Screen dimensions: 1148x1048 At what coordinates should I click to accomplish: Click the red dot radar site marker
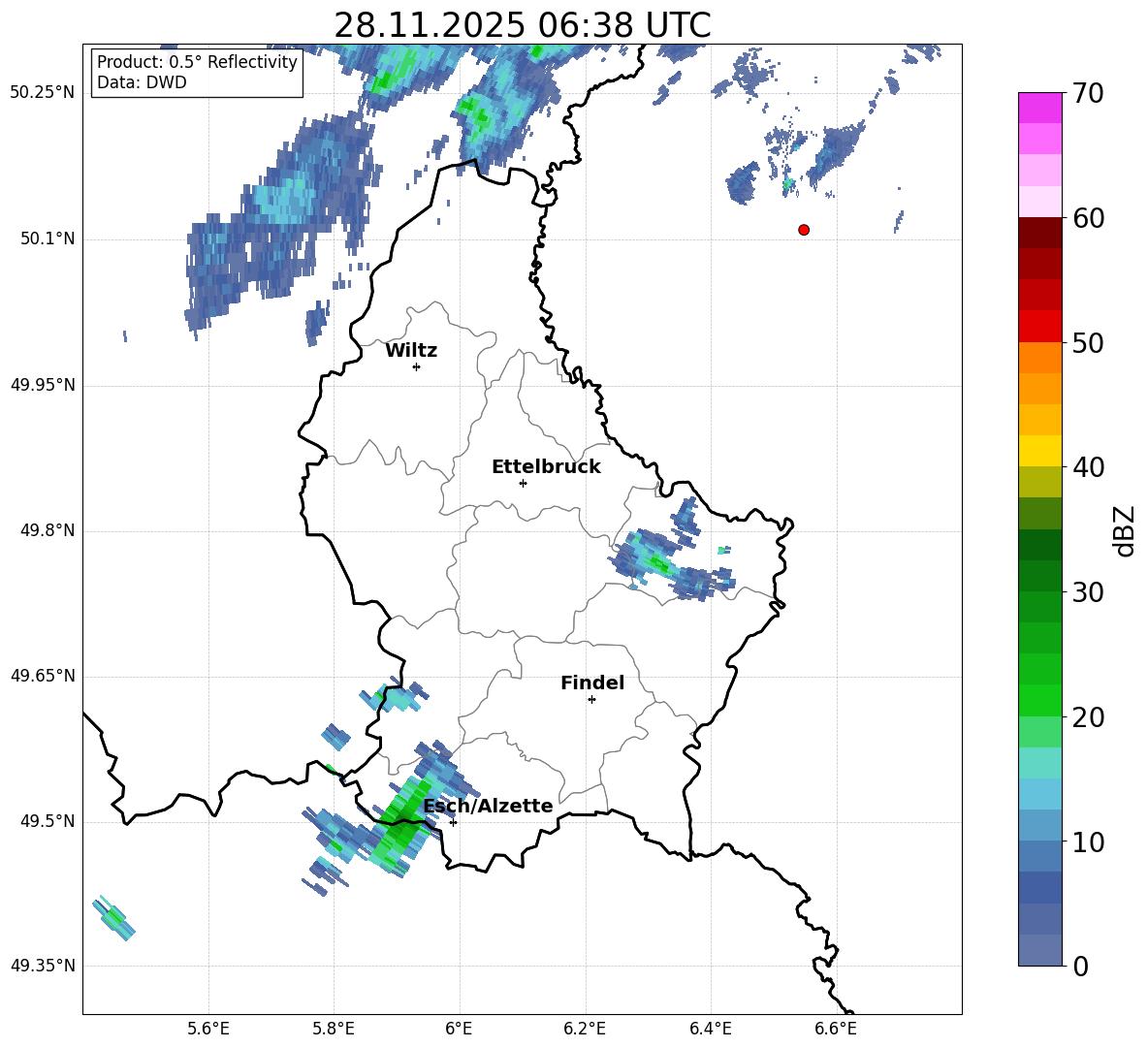(804, 230)
